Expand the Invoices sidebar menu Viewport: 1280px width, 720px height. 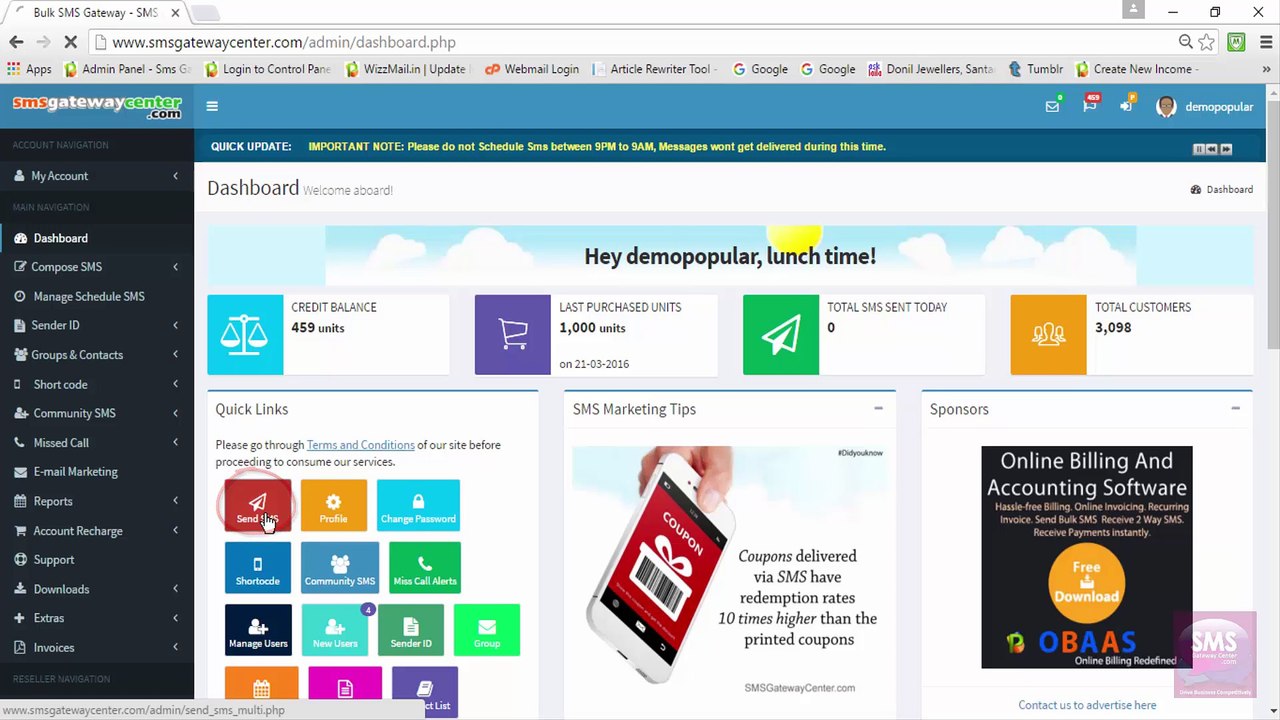coord(97,648)
